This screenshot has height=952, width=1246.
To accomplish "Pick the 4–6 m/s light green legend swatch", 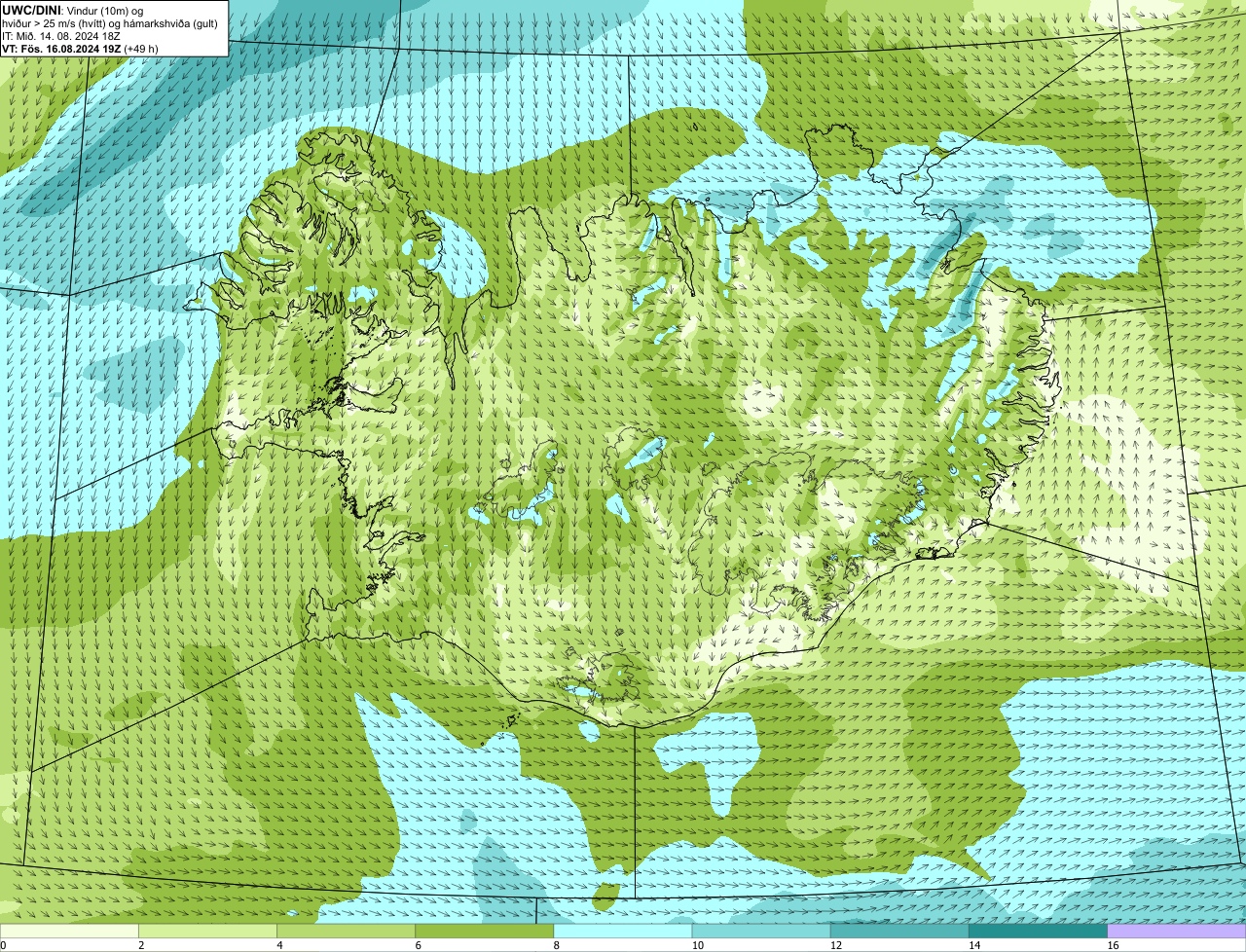I will [346, 932].
